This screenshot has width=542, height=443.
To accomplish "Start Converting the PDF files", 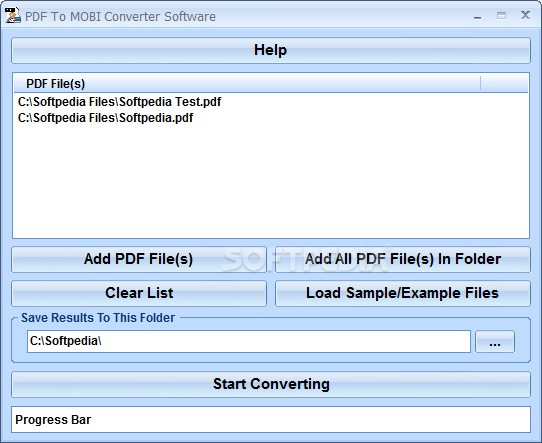I will point(271,384).
